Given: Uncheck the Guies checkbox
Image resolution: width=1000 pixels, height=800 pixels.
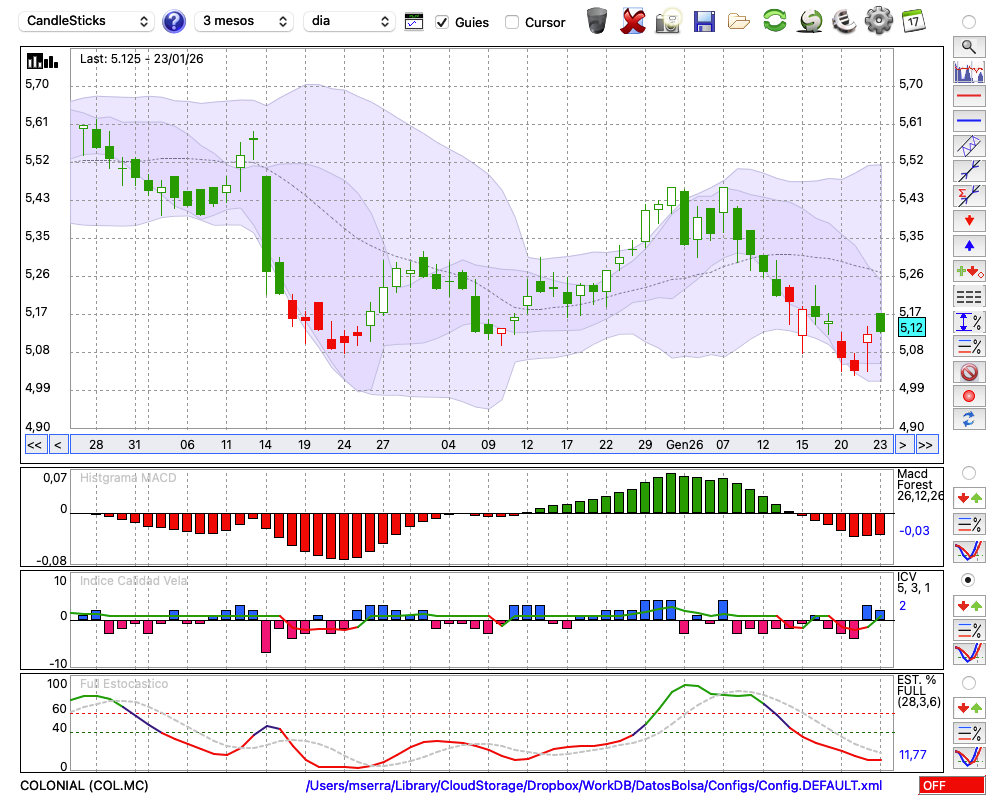Looking at the screenshot, I should pos(442,22).
